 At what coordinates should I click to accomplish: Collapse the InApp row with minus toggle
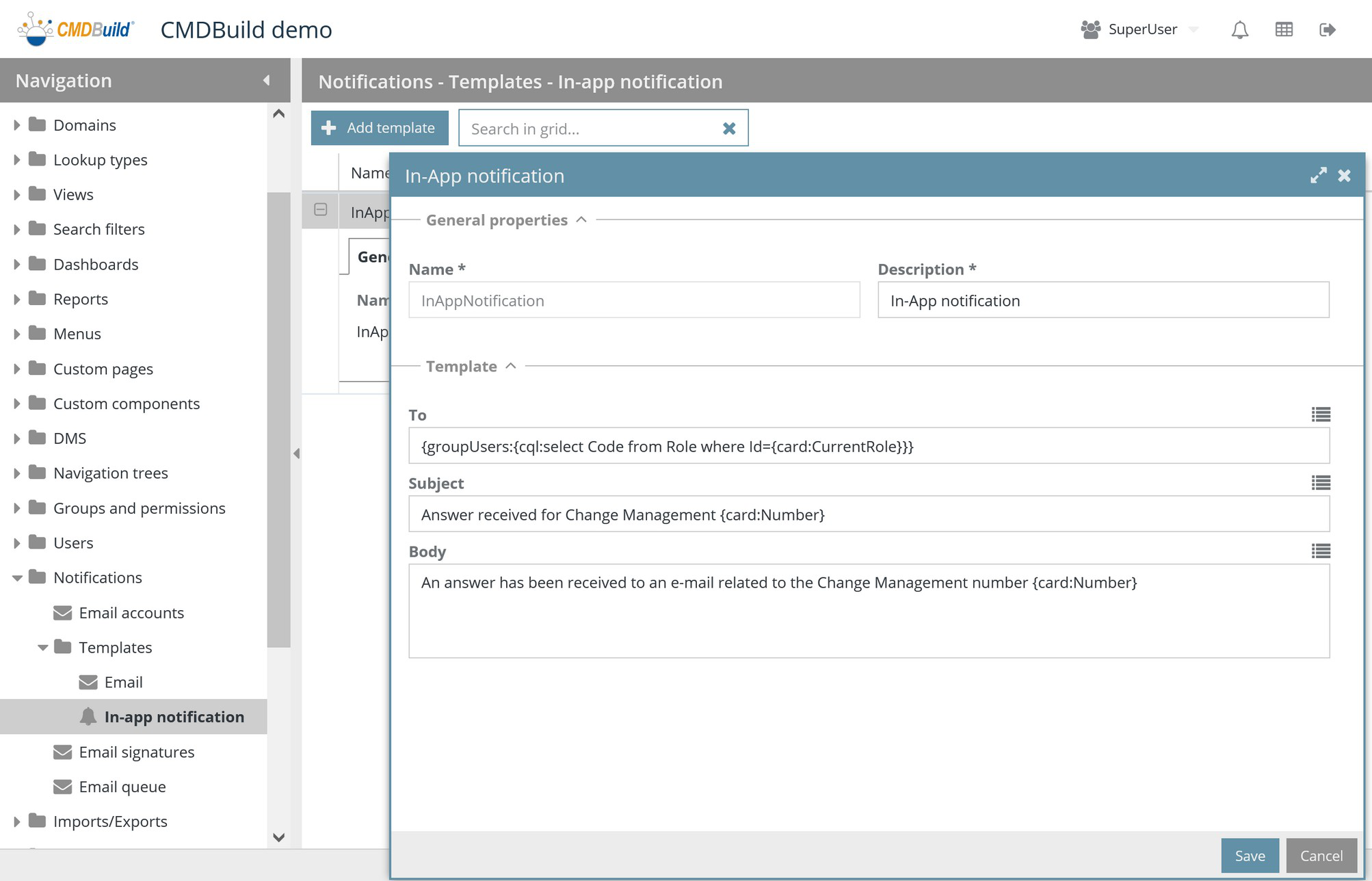coord(321,210)
